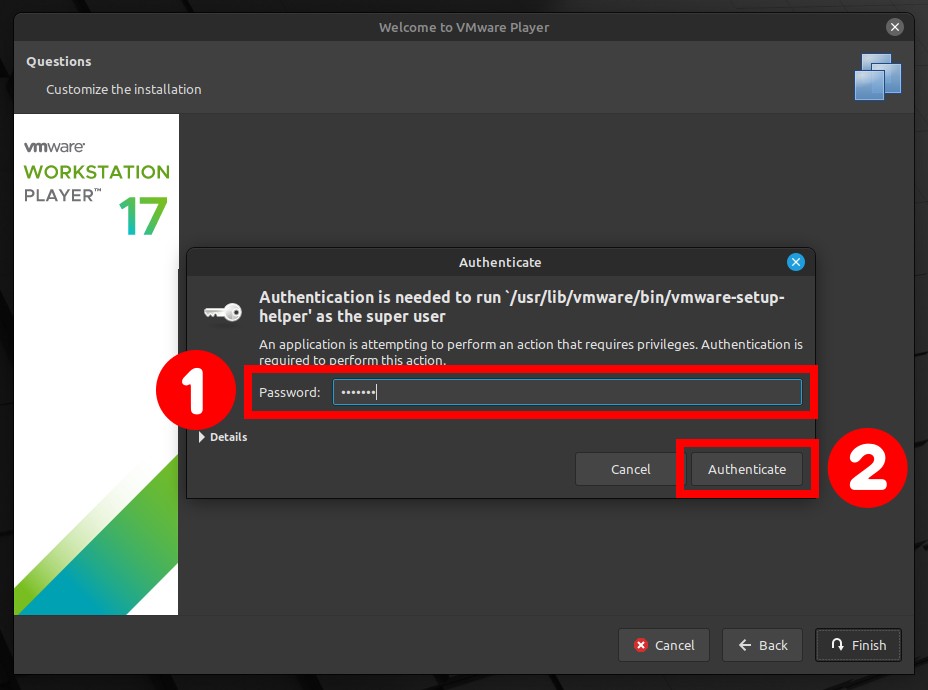Close the Authenticate dialog with blue X
The height and width of the screenshot is (690, 928).
coord(795,262)
